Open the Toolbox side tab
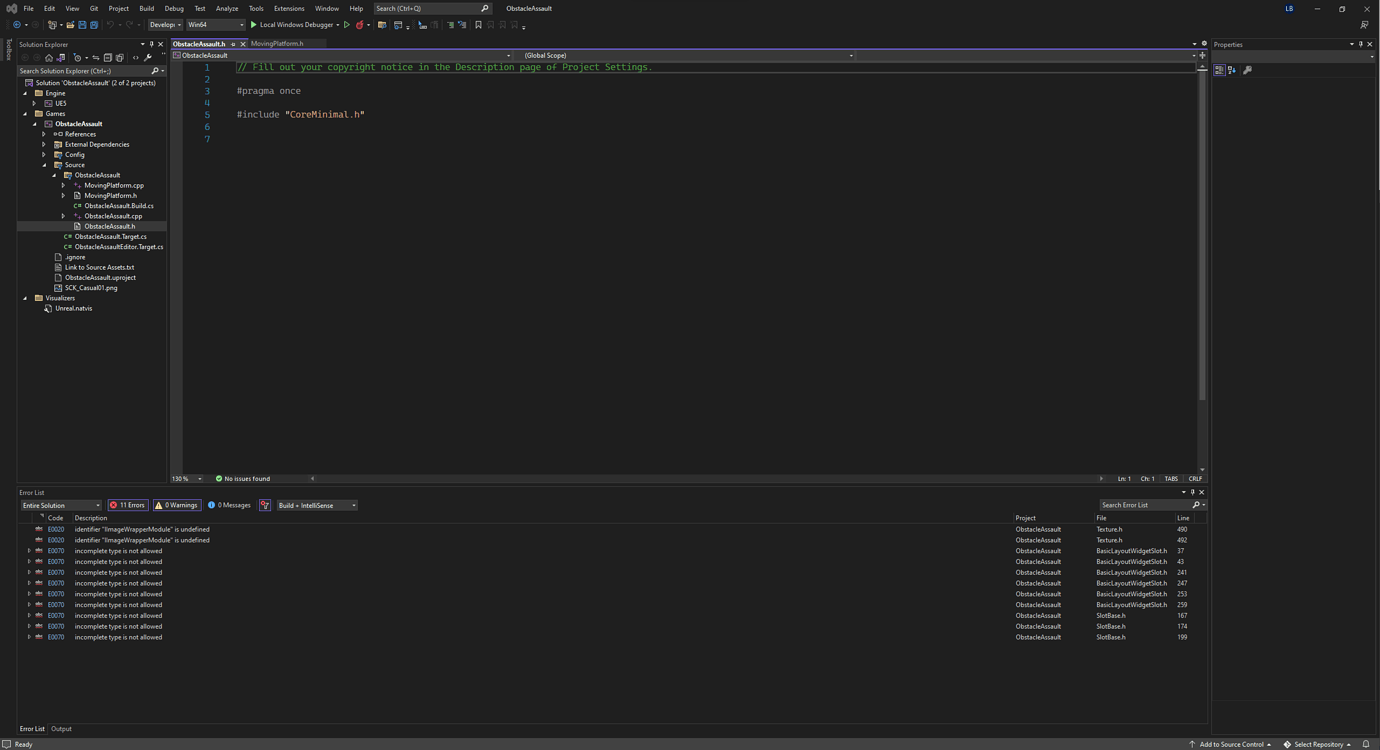 point(9,49)
